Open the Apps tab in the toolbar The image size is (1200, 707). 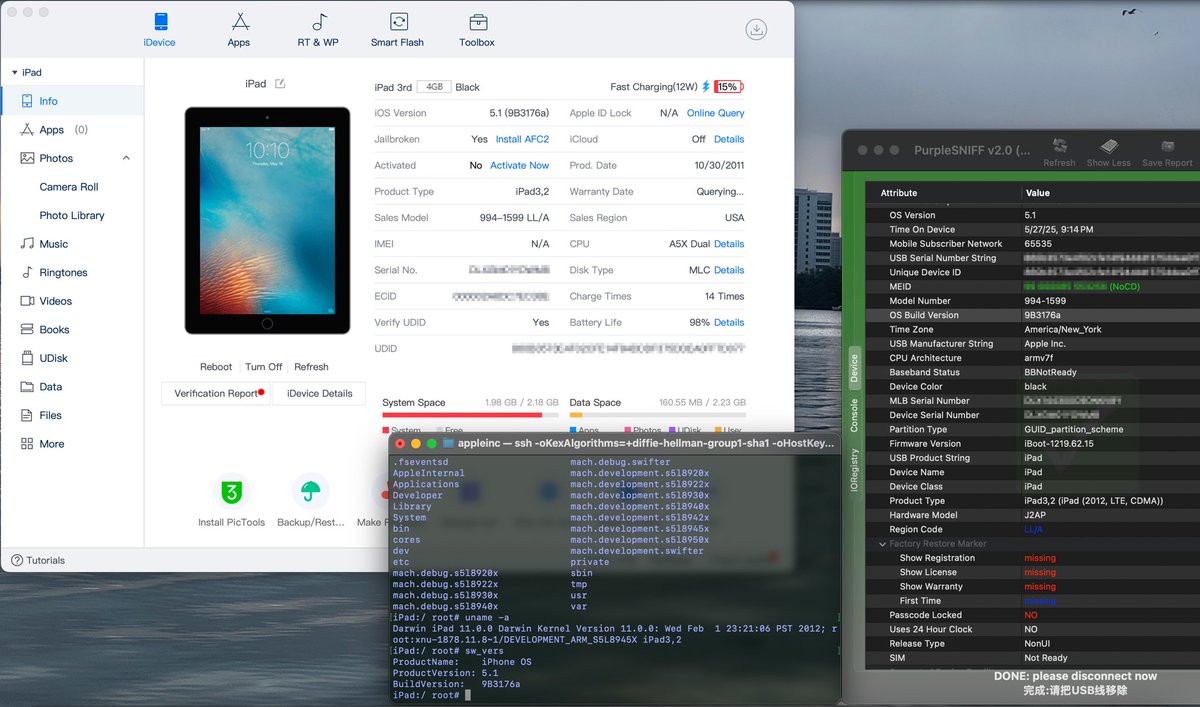pyautogui.click(x=239, y=30)
